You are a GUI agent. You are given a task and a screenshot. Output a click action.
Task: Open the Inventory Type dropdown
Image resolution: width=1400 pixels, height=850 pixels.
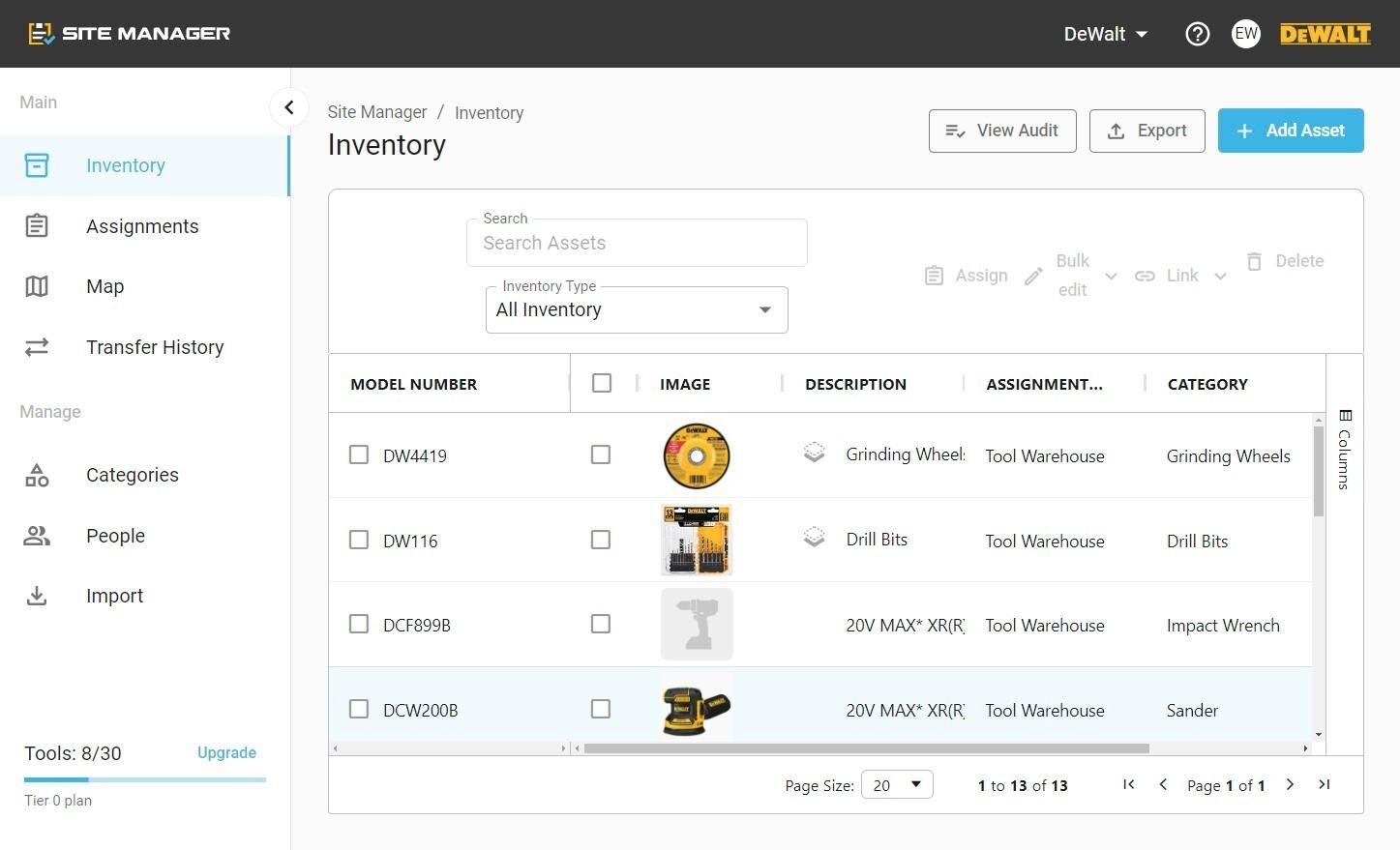tap(637, 309)
